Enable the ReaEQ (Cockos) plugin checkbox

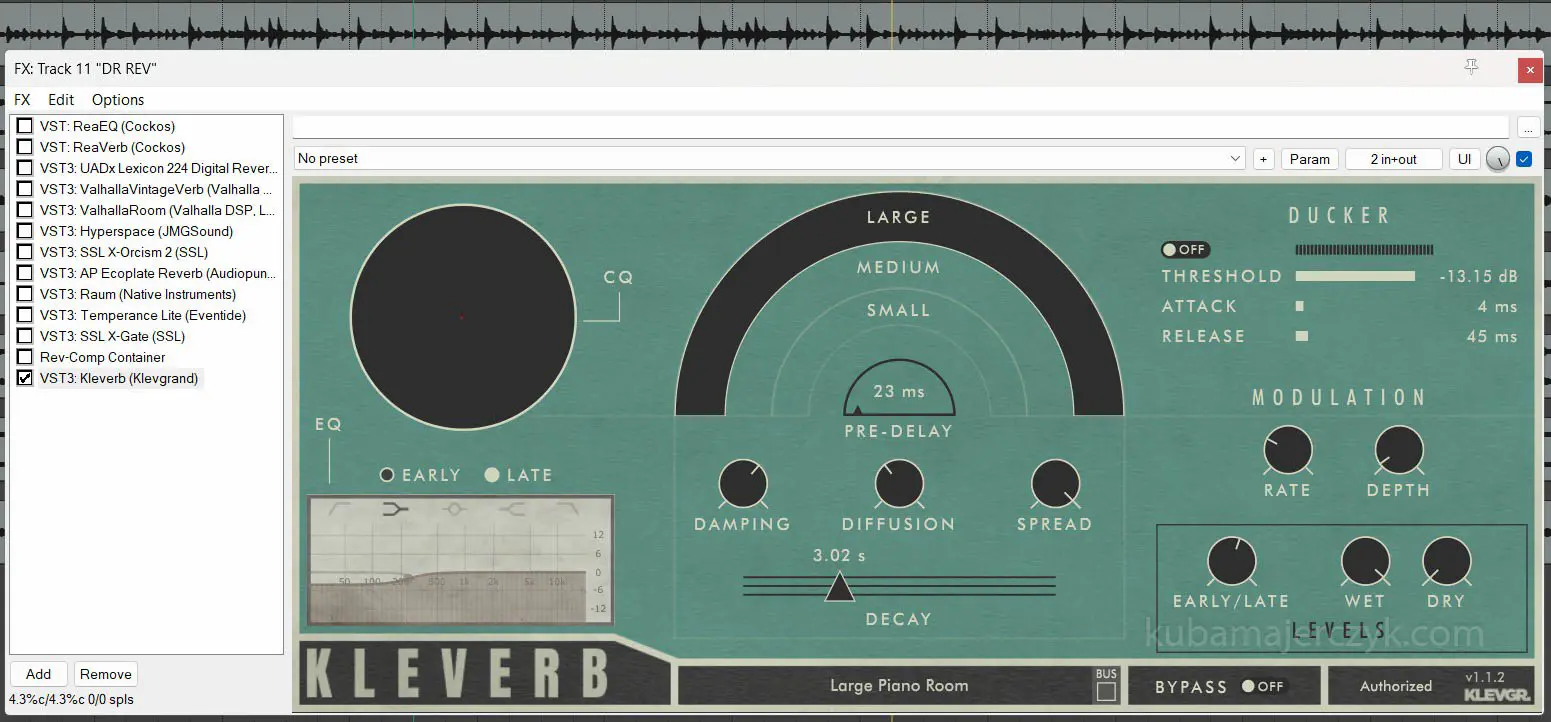[25, 126]
